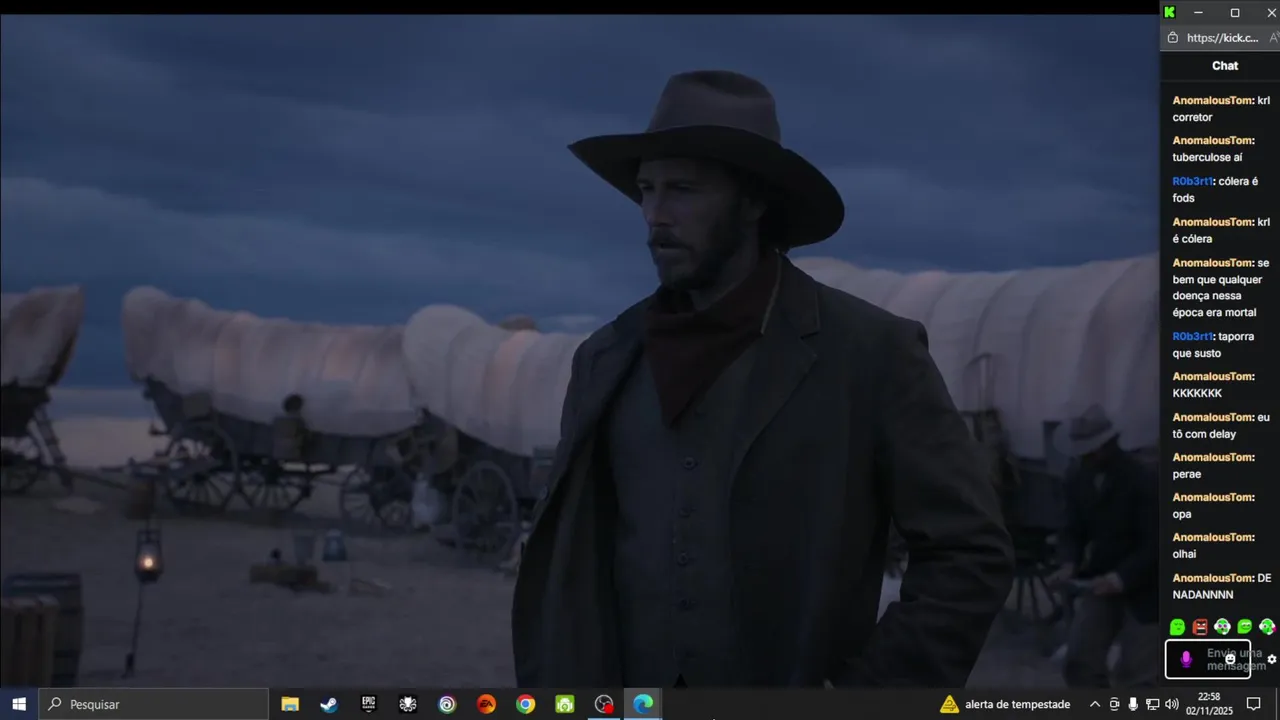
Task: Launch Steam from the taskbar
Action: (329, 704)
